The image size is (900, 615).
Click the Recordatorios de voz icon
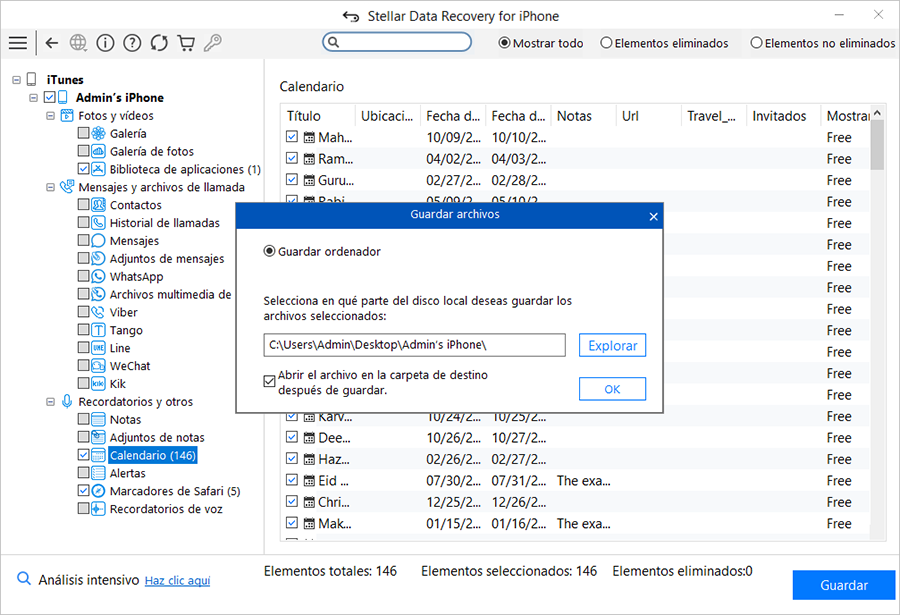[99, 508]
